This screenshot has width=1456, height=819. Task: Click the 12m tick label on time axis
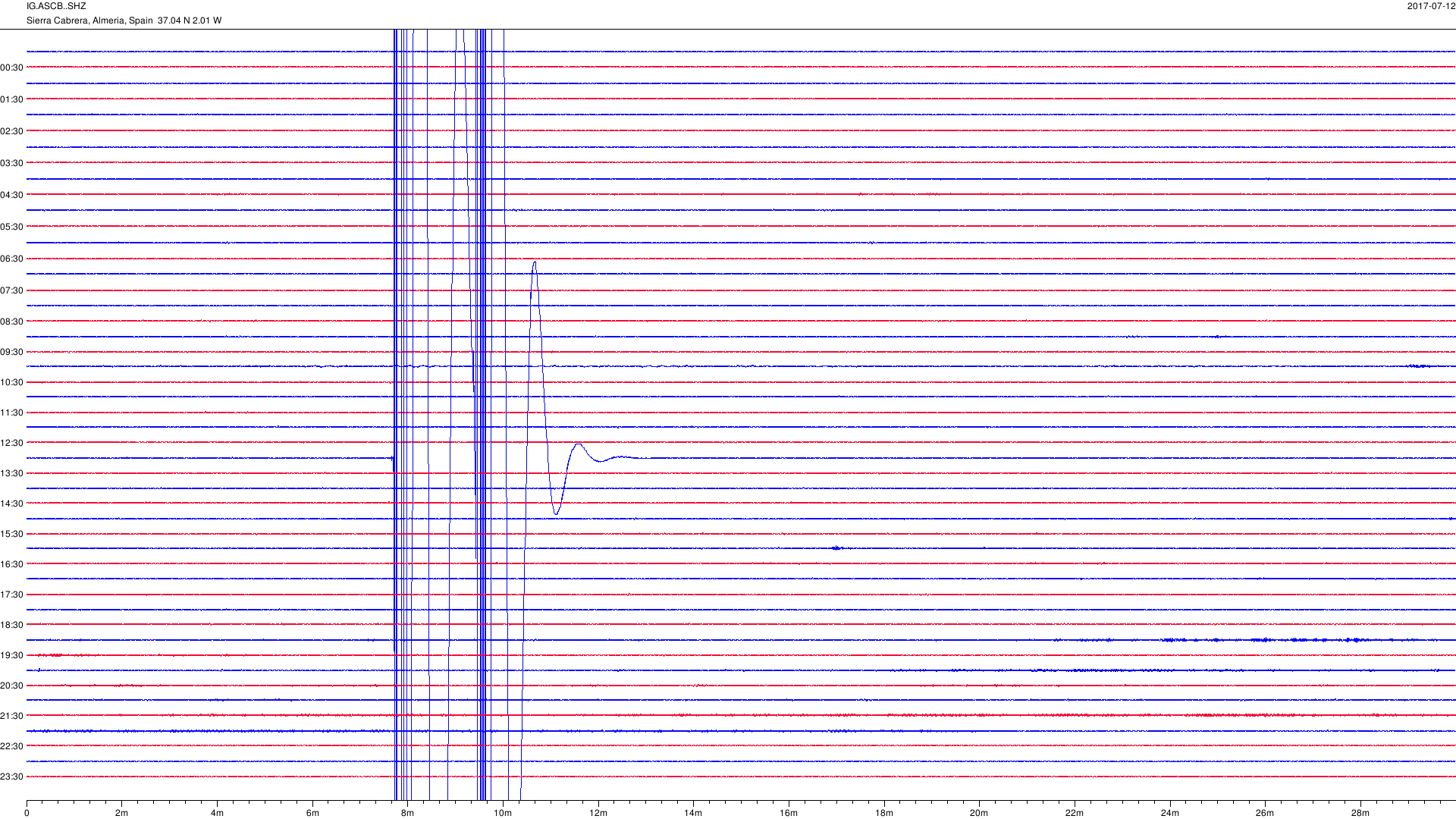pos(598,813)
